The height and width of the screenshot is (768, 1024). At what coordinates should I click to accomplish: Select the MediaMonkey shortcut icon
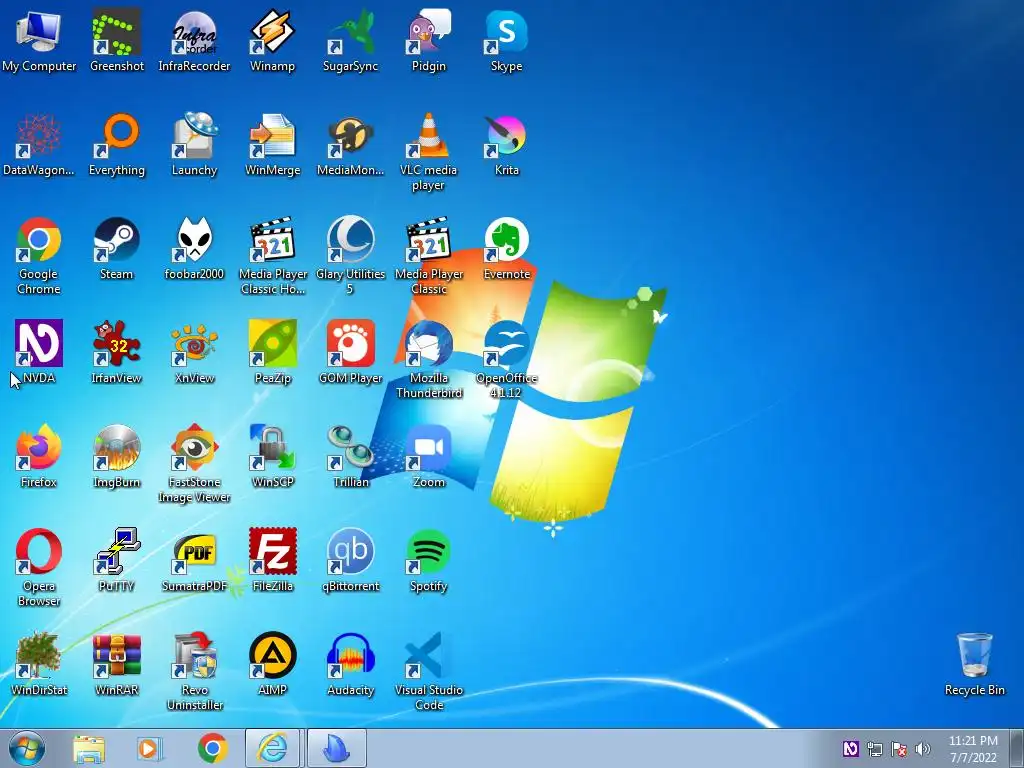click(351, 136)
